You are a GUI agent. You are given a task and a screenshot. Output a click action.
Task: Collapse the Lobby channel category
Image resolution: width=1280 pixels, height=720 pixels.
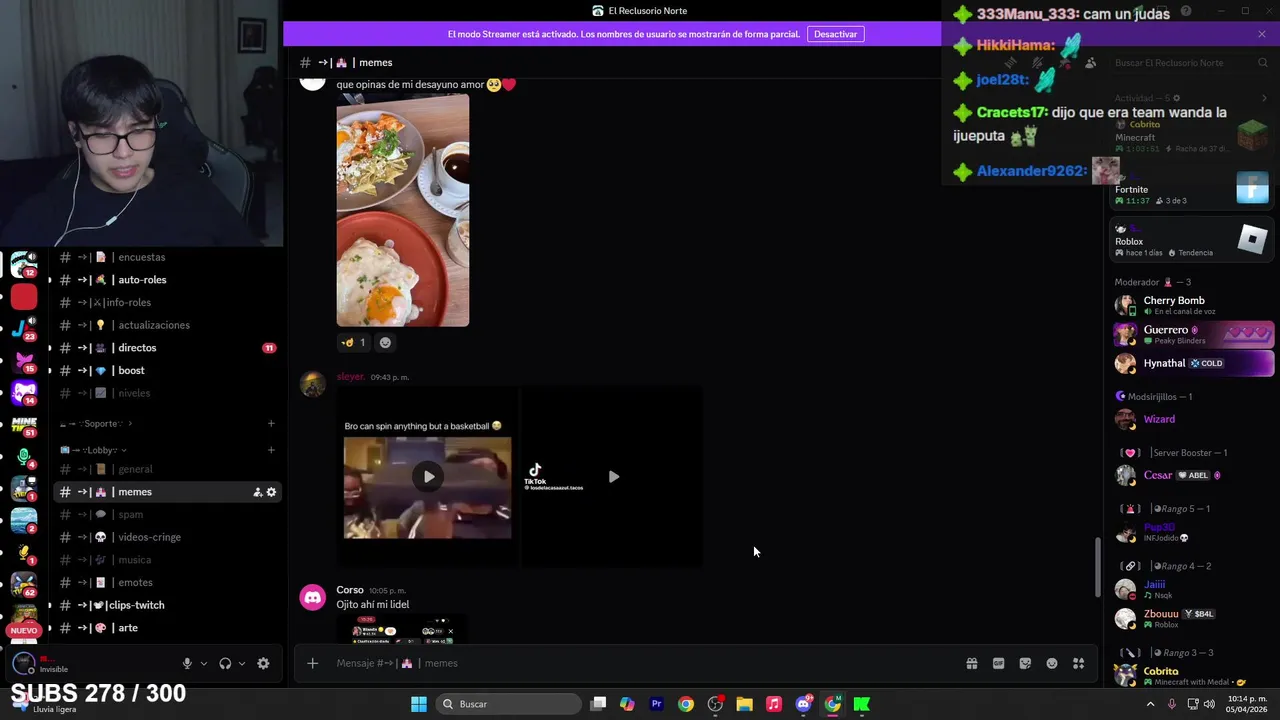pos(94,450)
